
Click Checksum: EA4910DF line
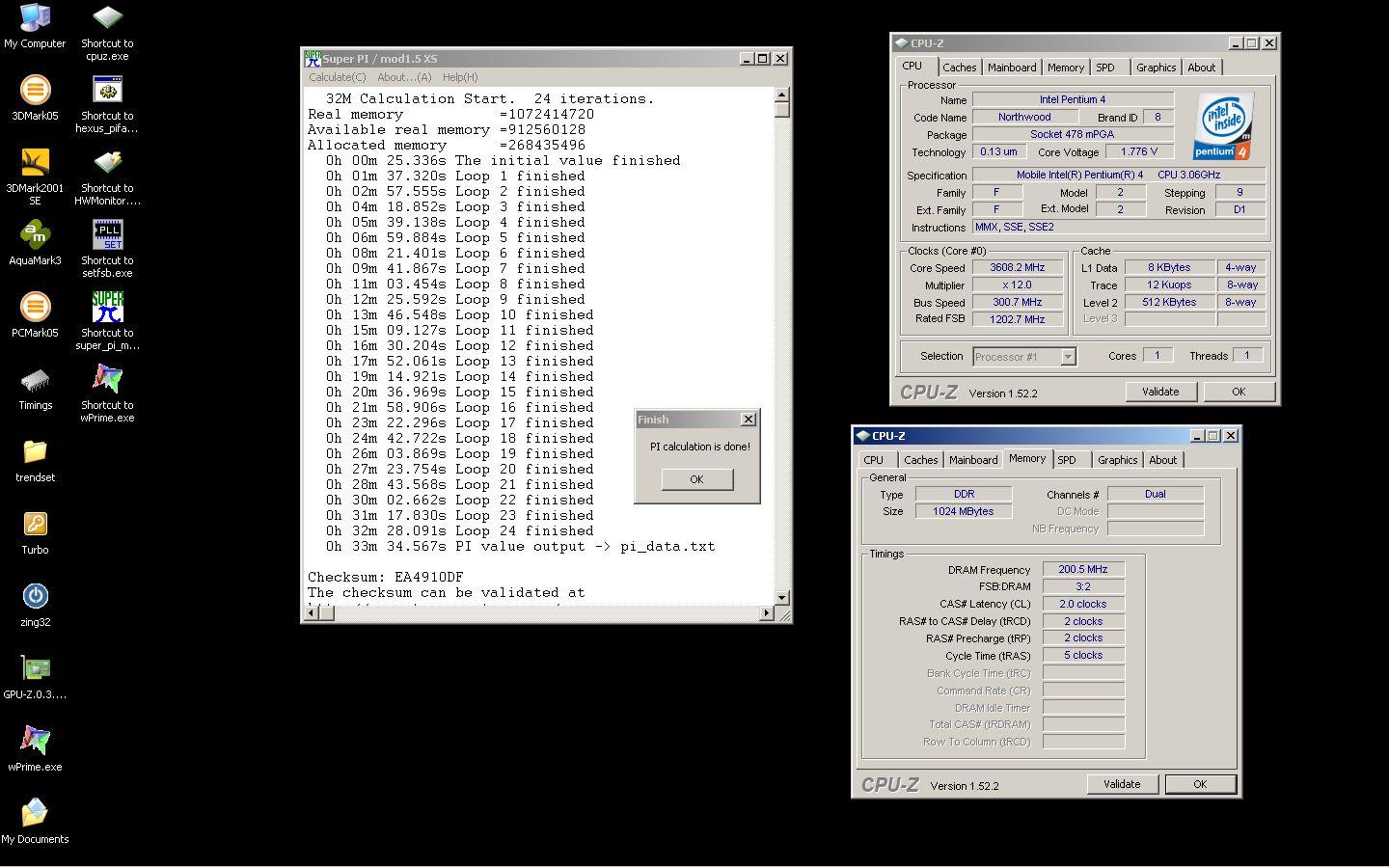click(386, 578)
